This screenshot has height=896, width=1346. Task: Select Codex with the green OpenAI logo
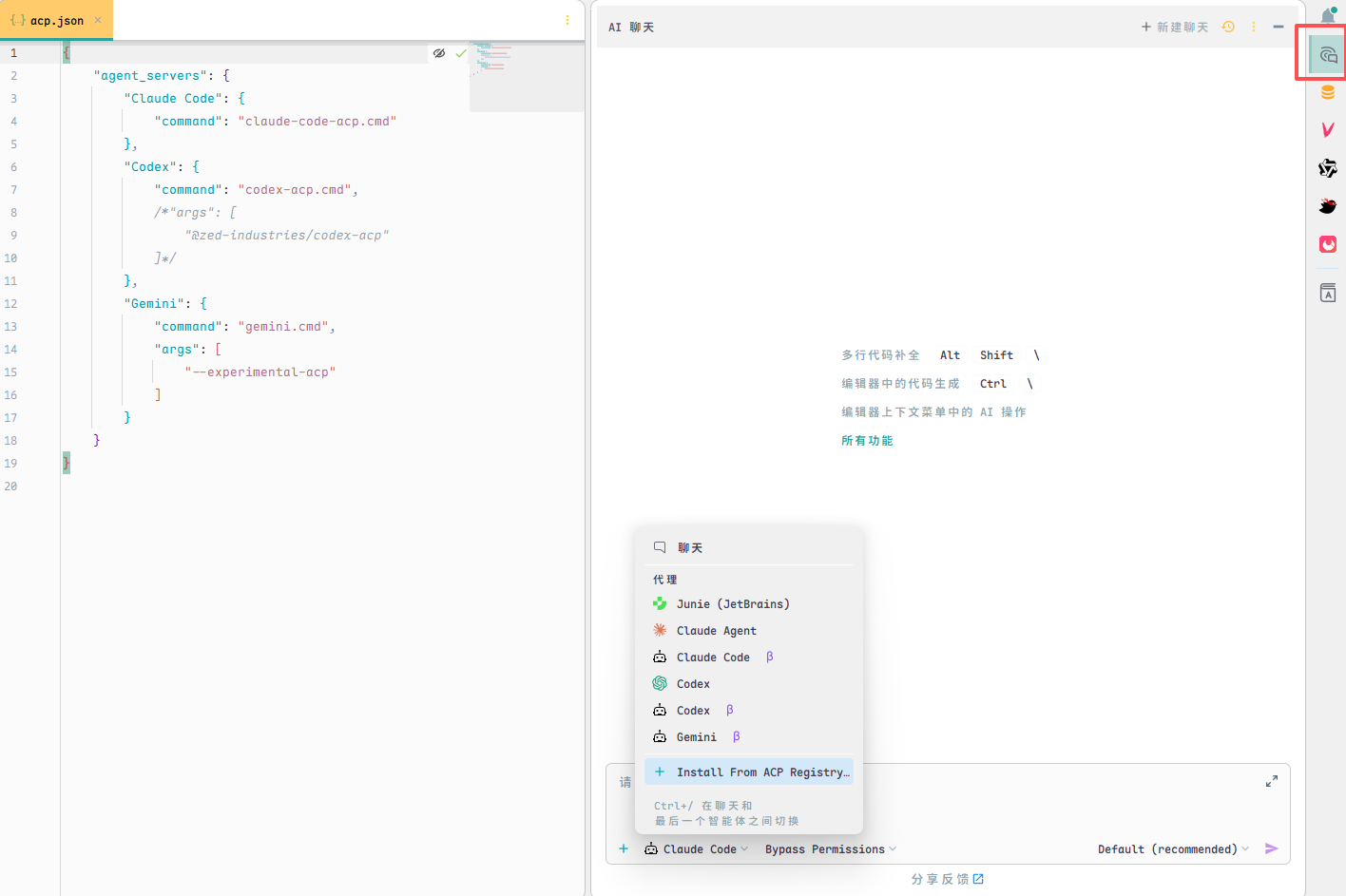[749, 684]
